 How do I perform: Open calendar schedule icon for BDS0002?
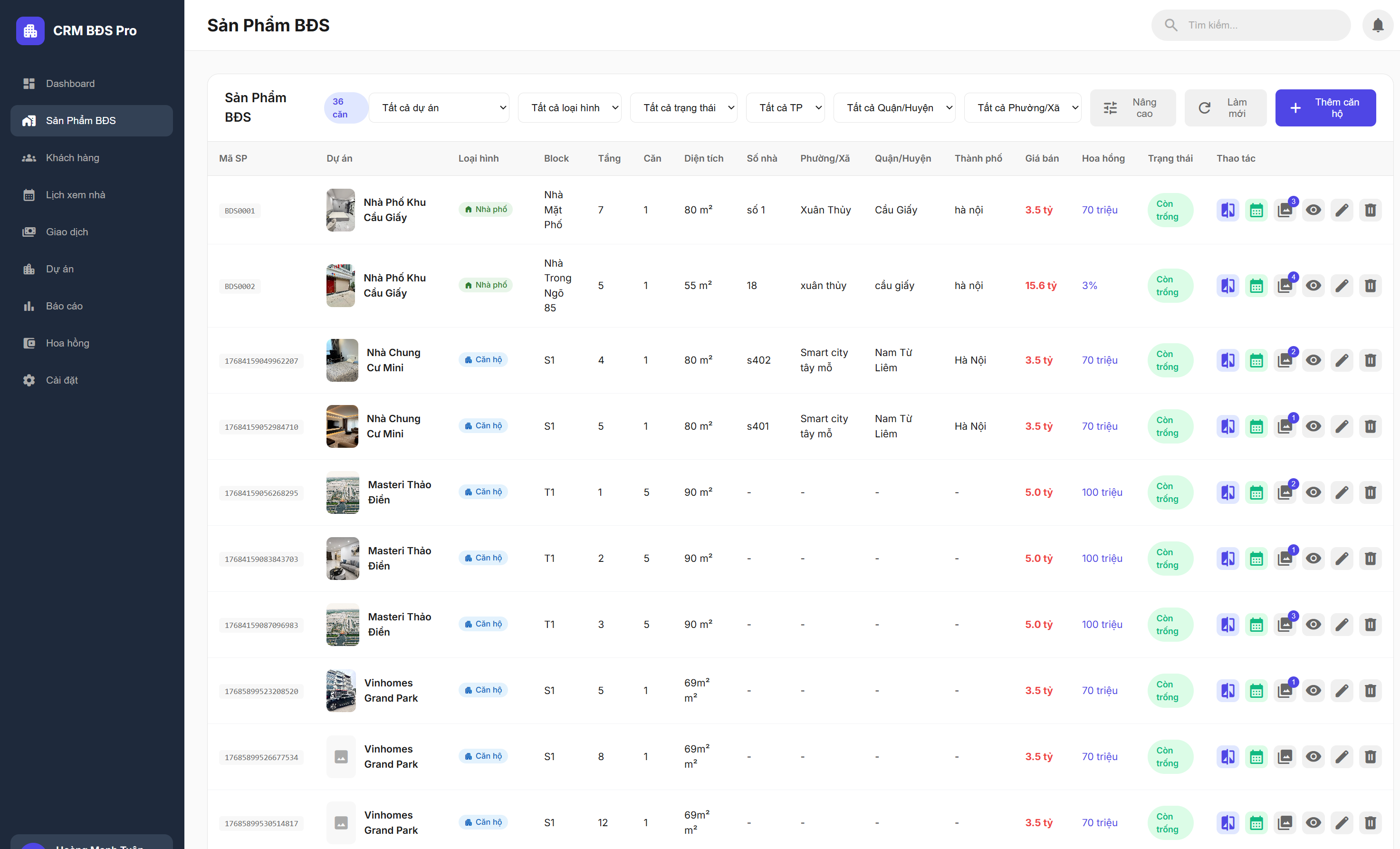(x=1256, y=286)
